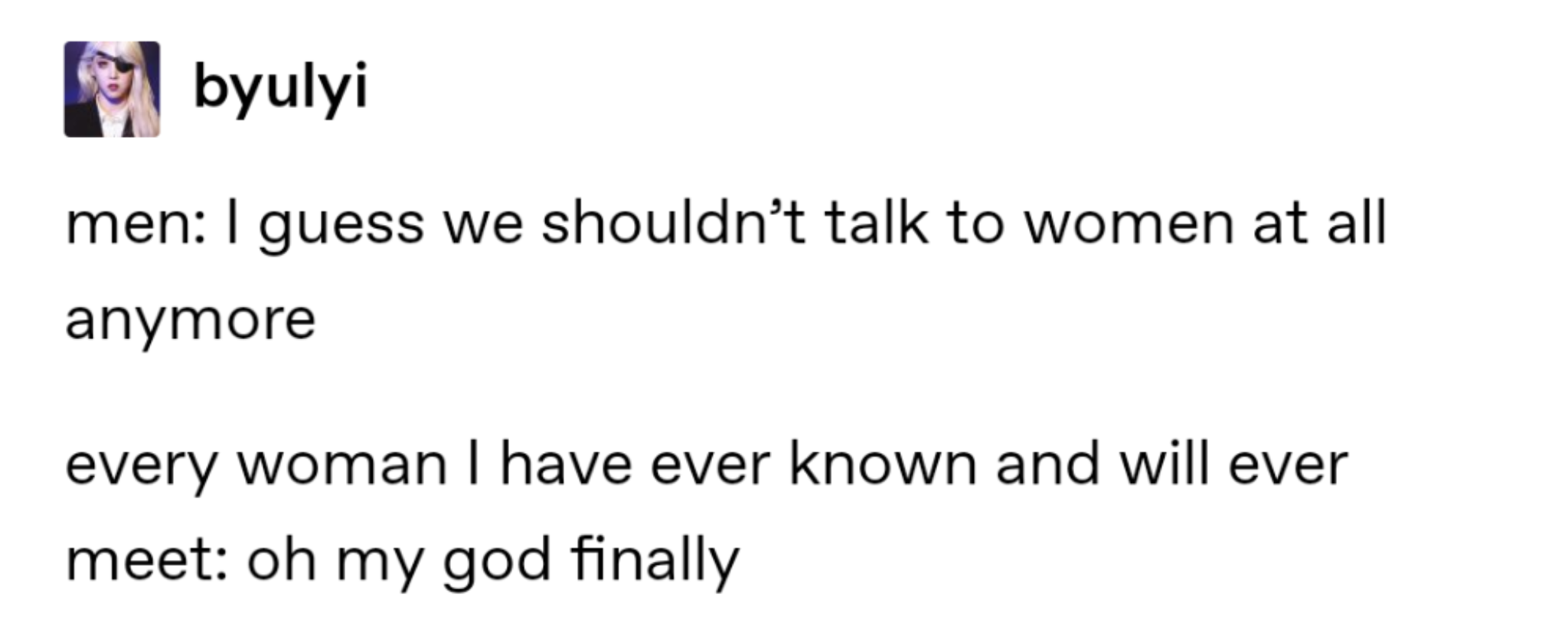Click the word "meet:" on last line

(x=145, y=559)
